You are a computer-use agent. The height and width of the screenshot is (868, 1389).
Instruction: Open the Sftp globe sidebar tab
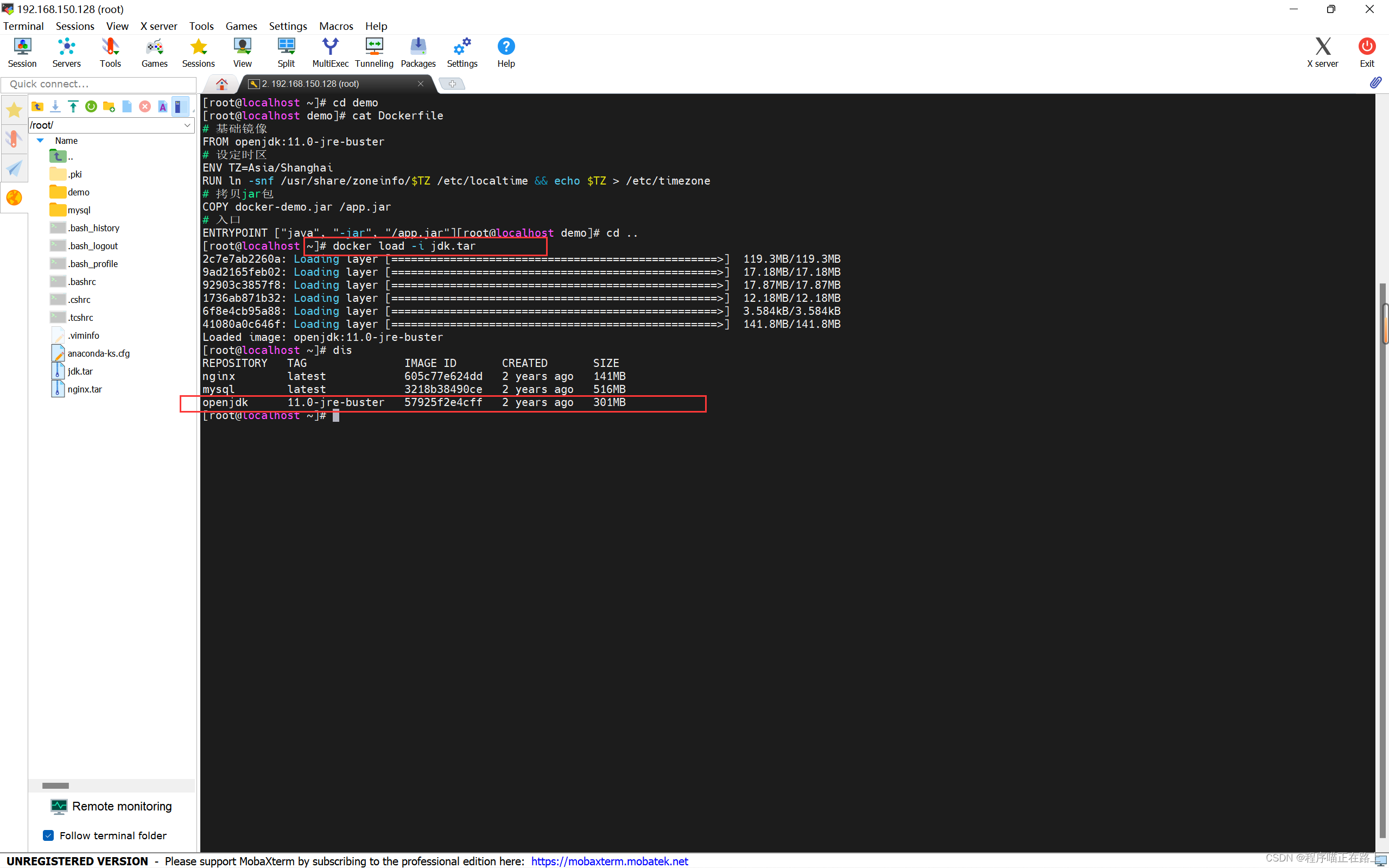pyautogui.click(x=14, y=198)
